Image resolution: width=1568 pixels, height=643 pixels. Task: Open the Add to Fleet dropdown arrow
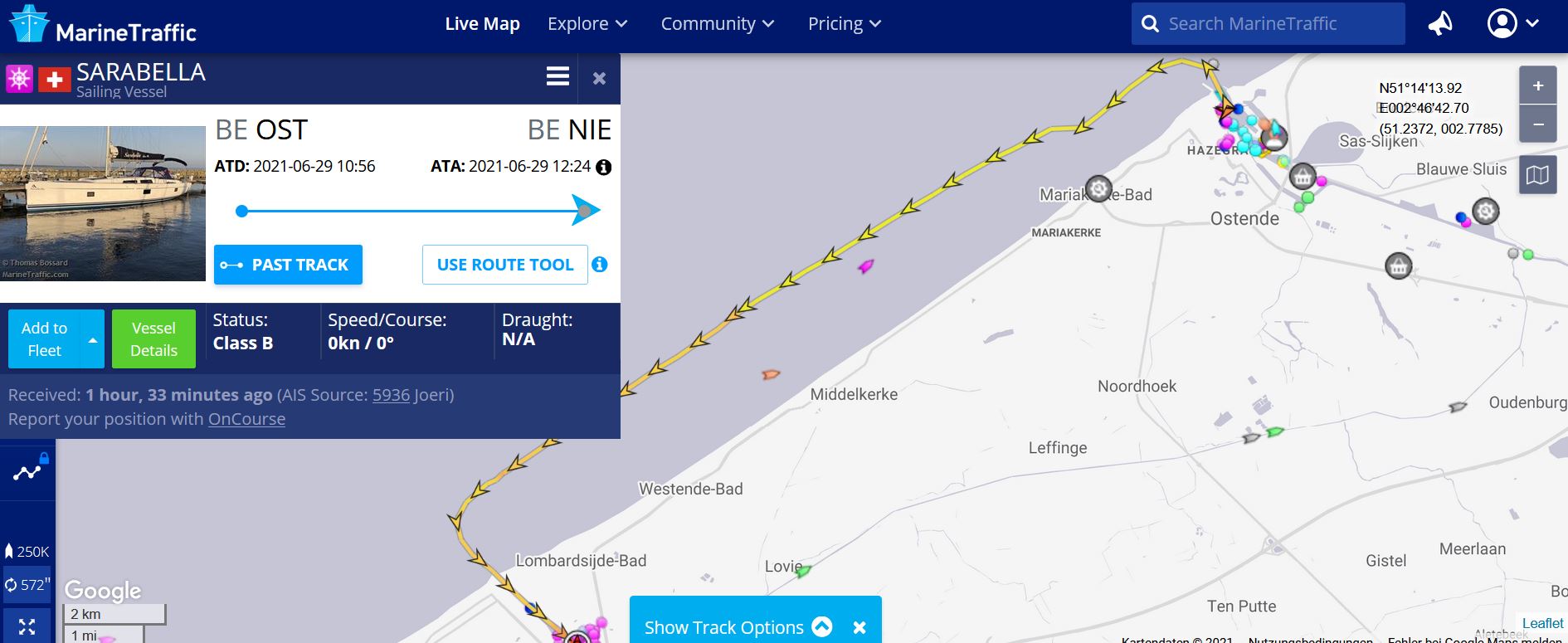click(x=93, y=339)
